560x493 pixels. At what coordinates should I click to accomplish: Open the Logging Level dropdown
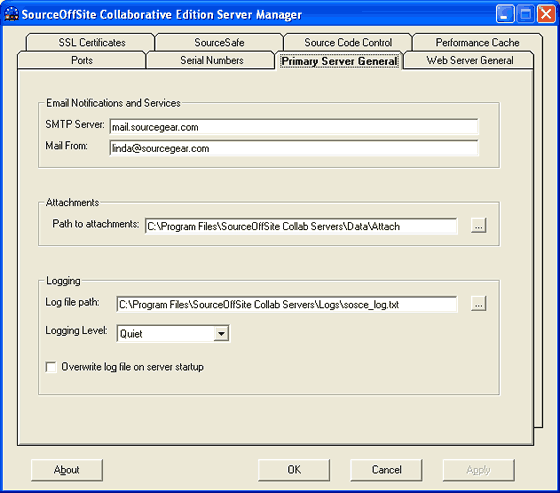tap(221, 334)
